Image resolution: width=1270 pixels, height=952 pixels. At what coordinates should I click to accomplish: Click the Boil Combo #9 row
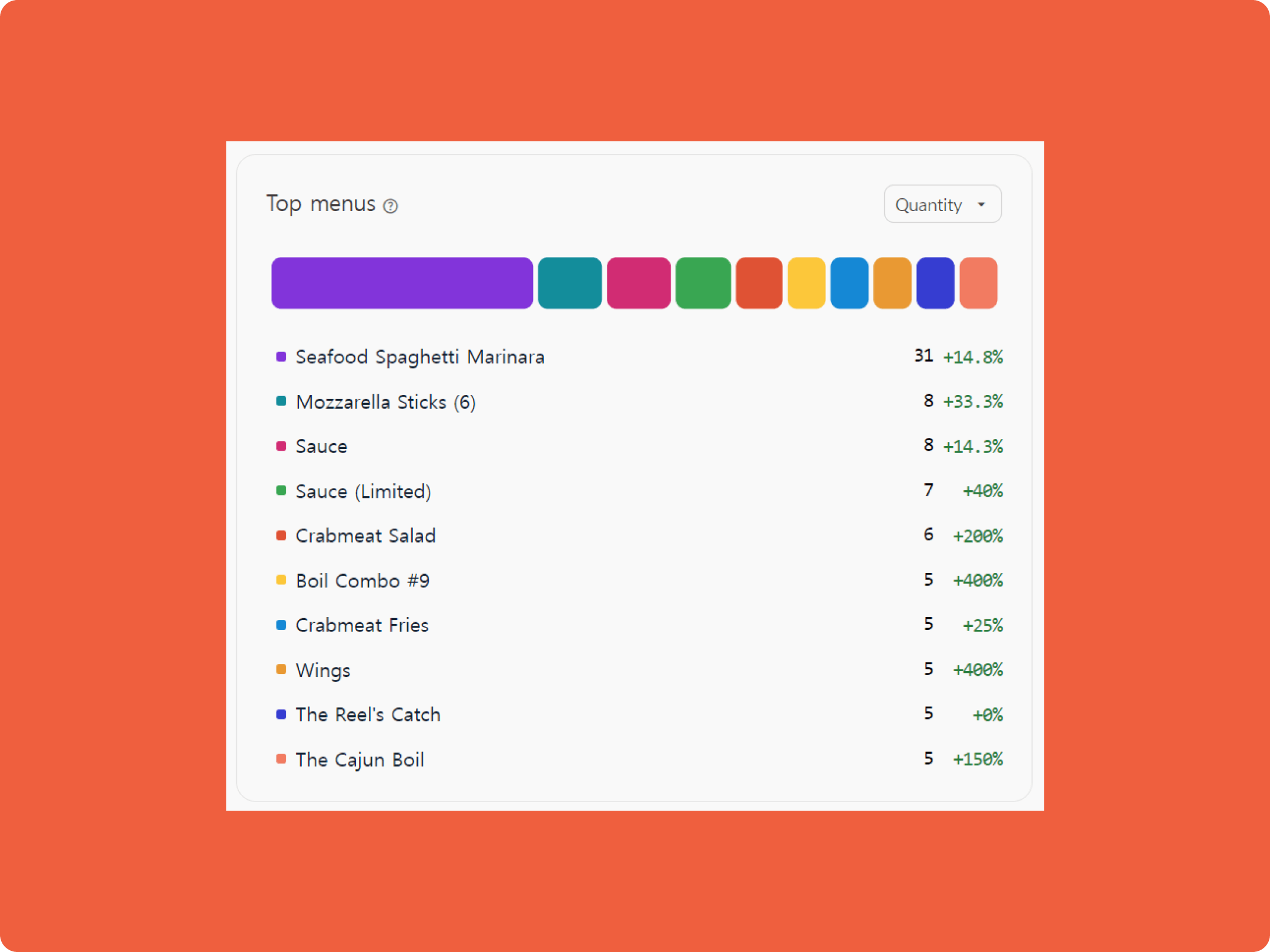point(362,580)
